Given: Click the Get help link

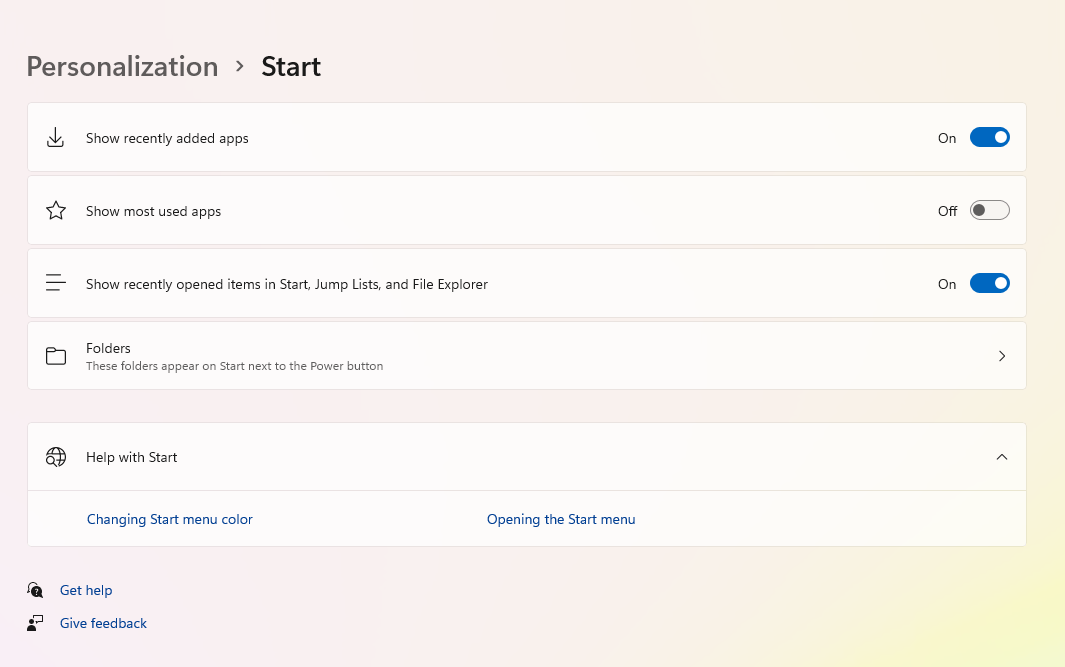Looking at the screenshot, I should [x=86, y=590].
